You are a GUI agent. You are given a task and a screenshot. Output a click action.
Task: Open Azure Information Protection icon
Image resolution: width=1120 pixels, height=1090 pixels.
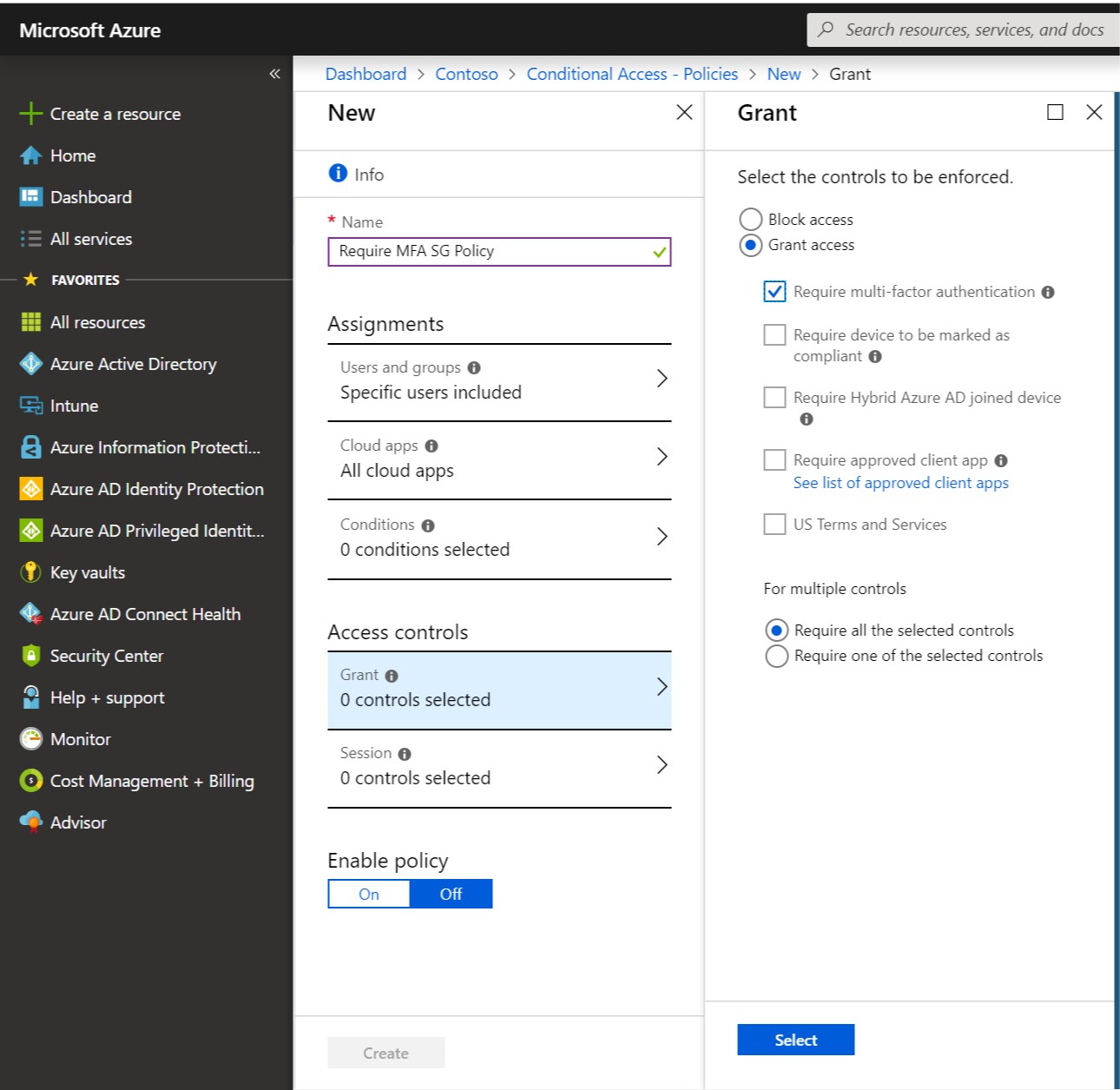coord(31,447)
